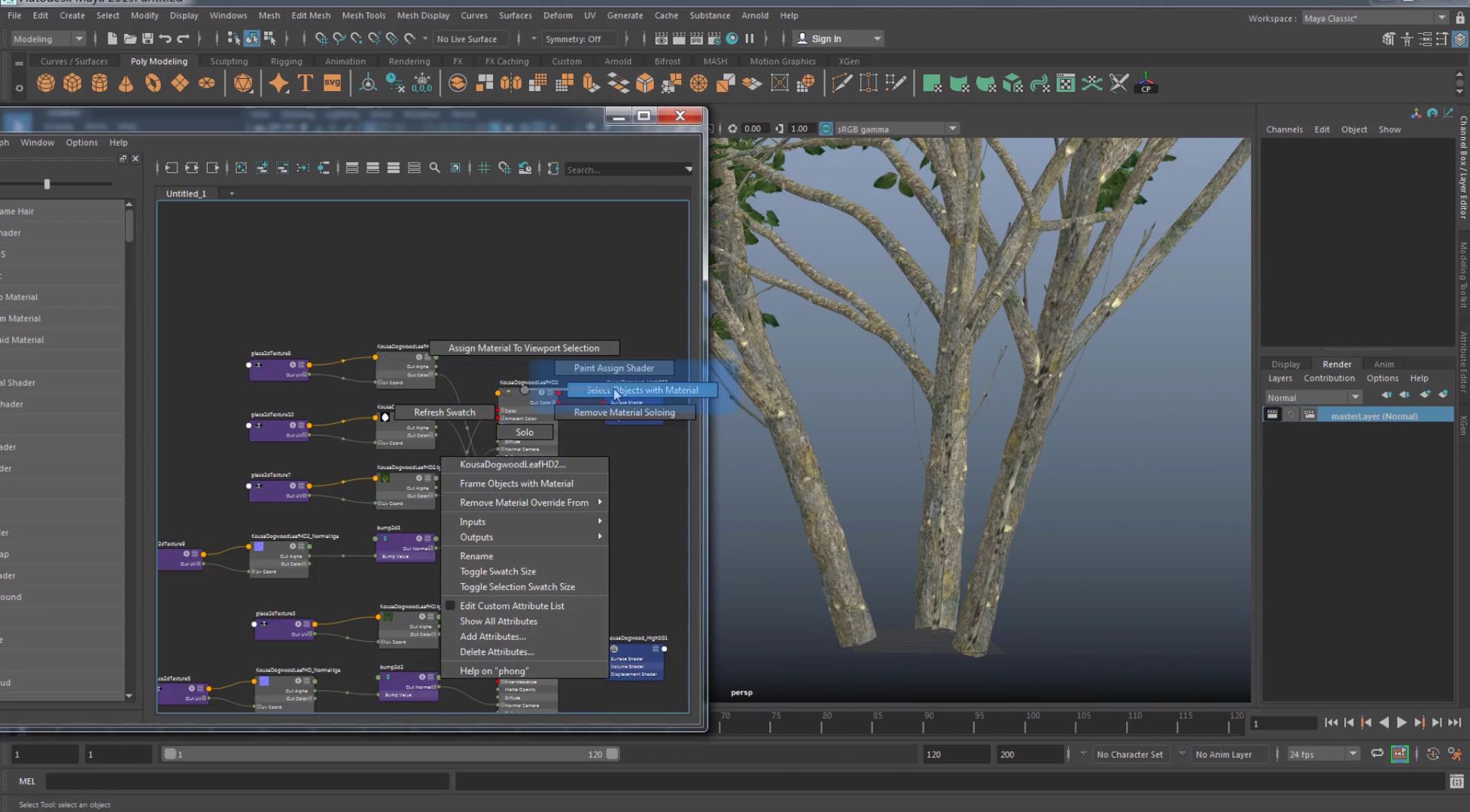Expand the Normal layer mode dropdown
Viewport: 1470px width, 812px height.
click(x=1313, y=397)
